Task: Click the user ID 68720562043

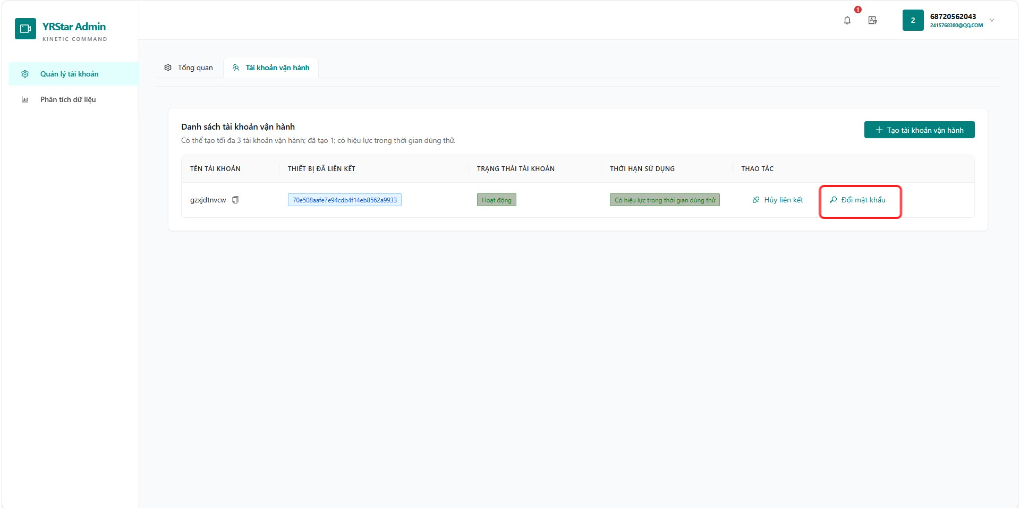Action: pyautogui.click(x=953, y=16)
